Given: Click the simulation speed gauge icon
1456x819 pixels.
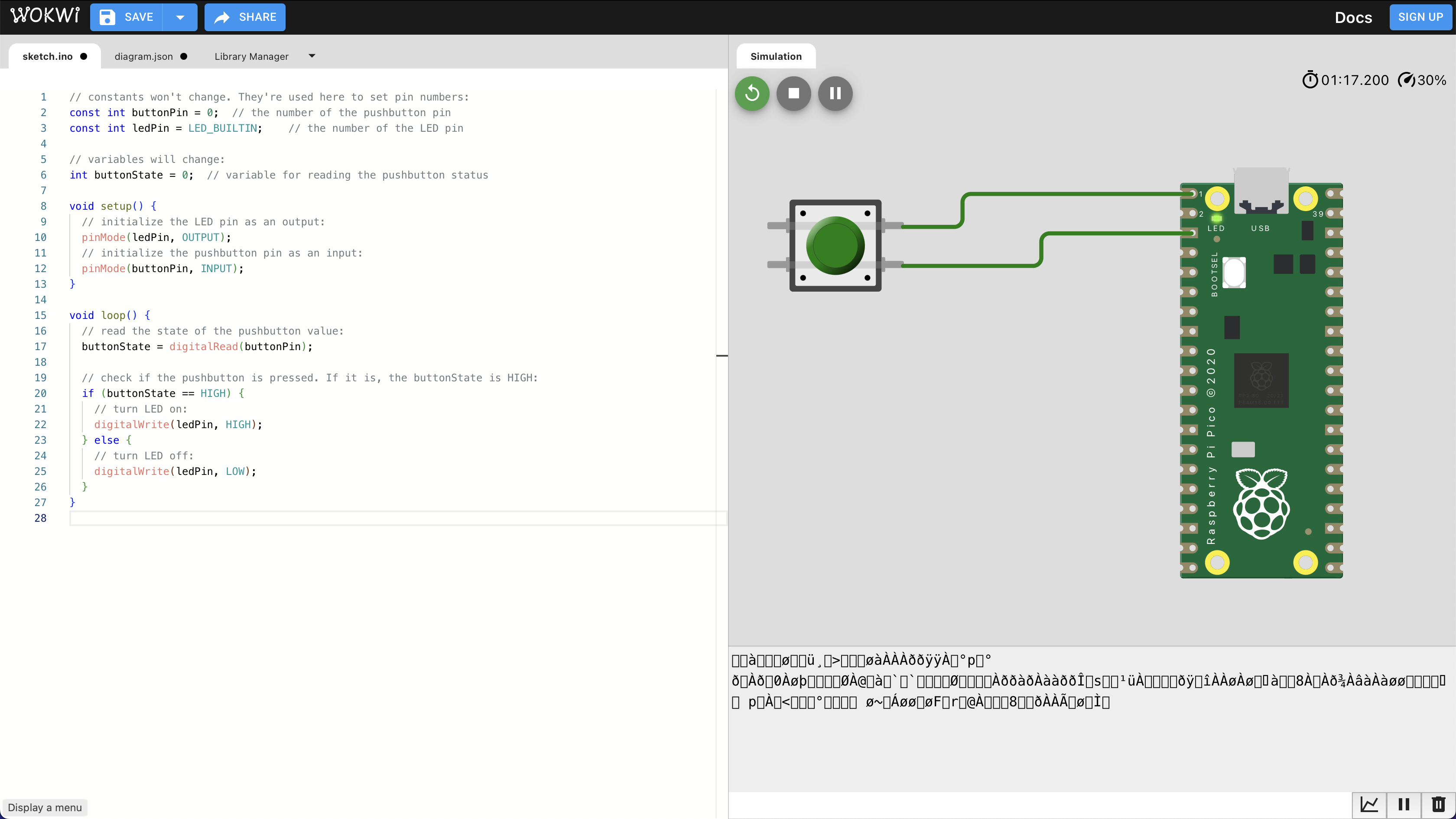Looking at the screenshot, I should [1406, 80].
